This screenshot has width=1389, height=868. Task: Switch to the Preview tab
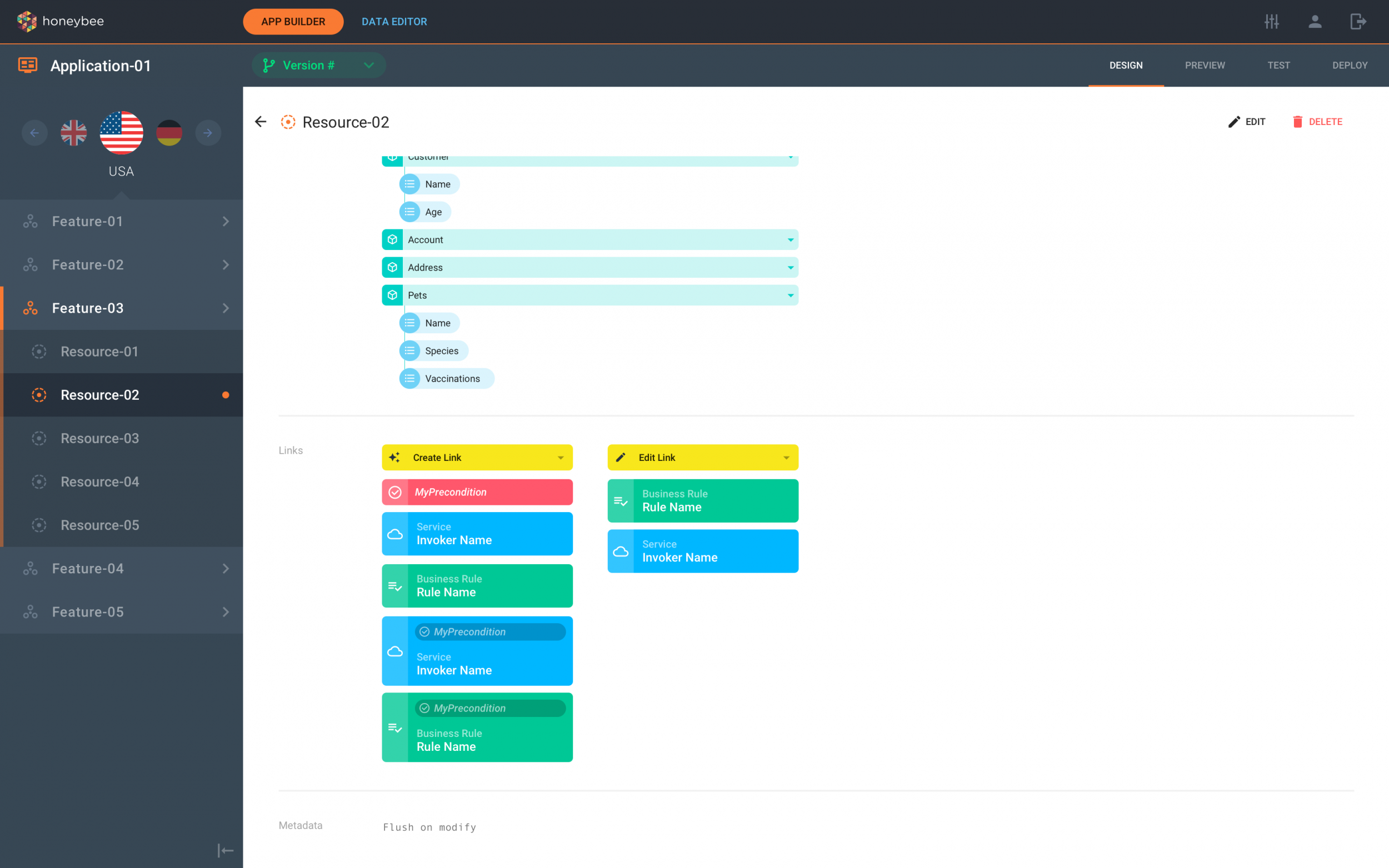coord(1204,66)
